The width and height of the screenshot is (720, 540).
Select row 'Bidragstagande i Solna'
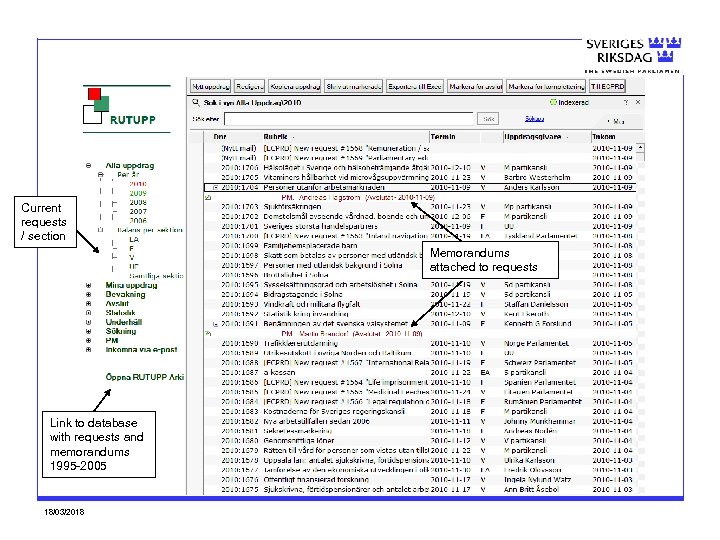pyautogui.click(x=418, y=294)
